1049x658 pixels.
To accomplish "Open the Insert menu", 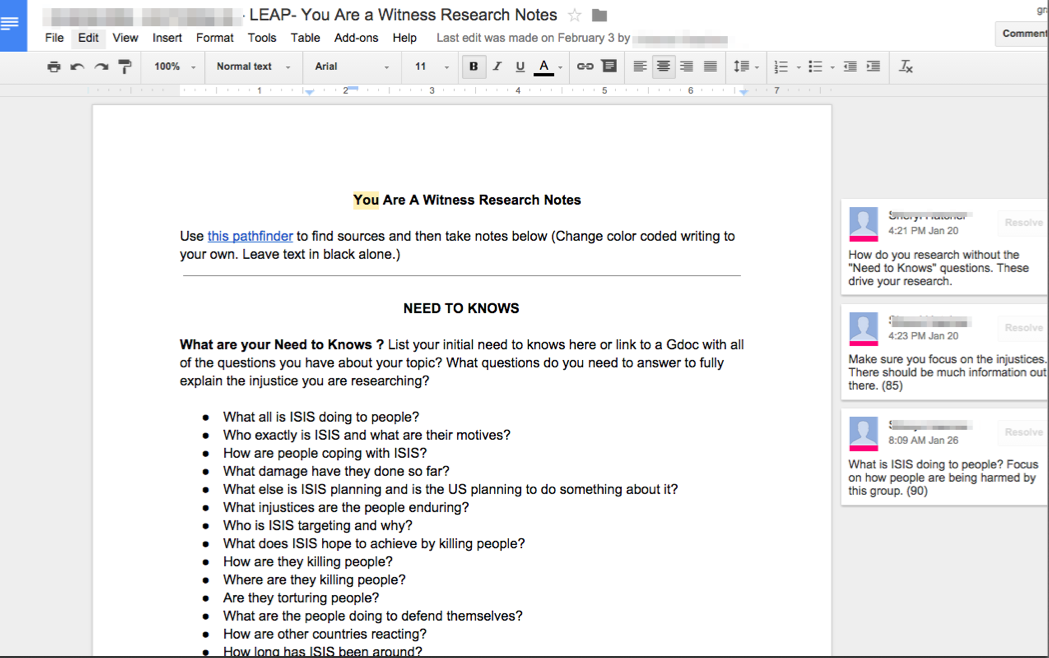I will point(167,38).
